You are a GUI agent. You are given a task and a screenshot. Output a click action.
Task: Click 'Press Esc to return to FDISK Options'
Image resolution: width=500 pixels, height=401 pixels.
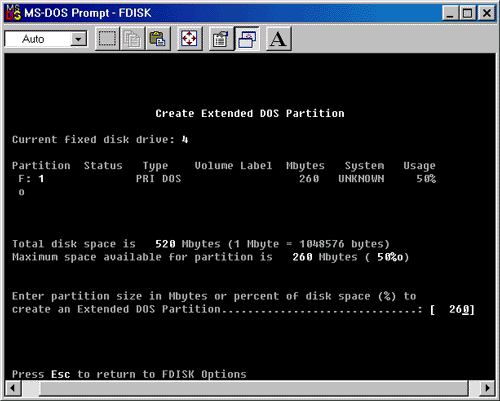pyautogui.click(x=129, y=374)
